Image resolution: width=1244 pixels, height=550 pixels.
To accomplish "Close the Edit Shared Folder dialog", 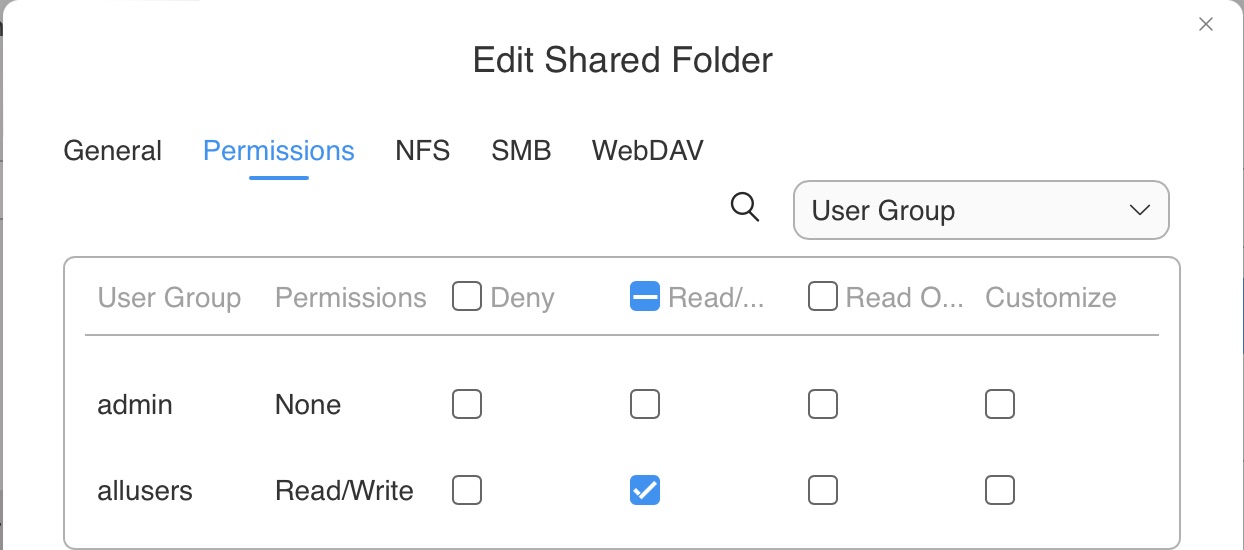I will point(1206,25).
